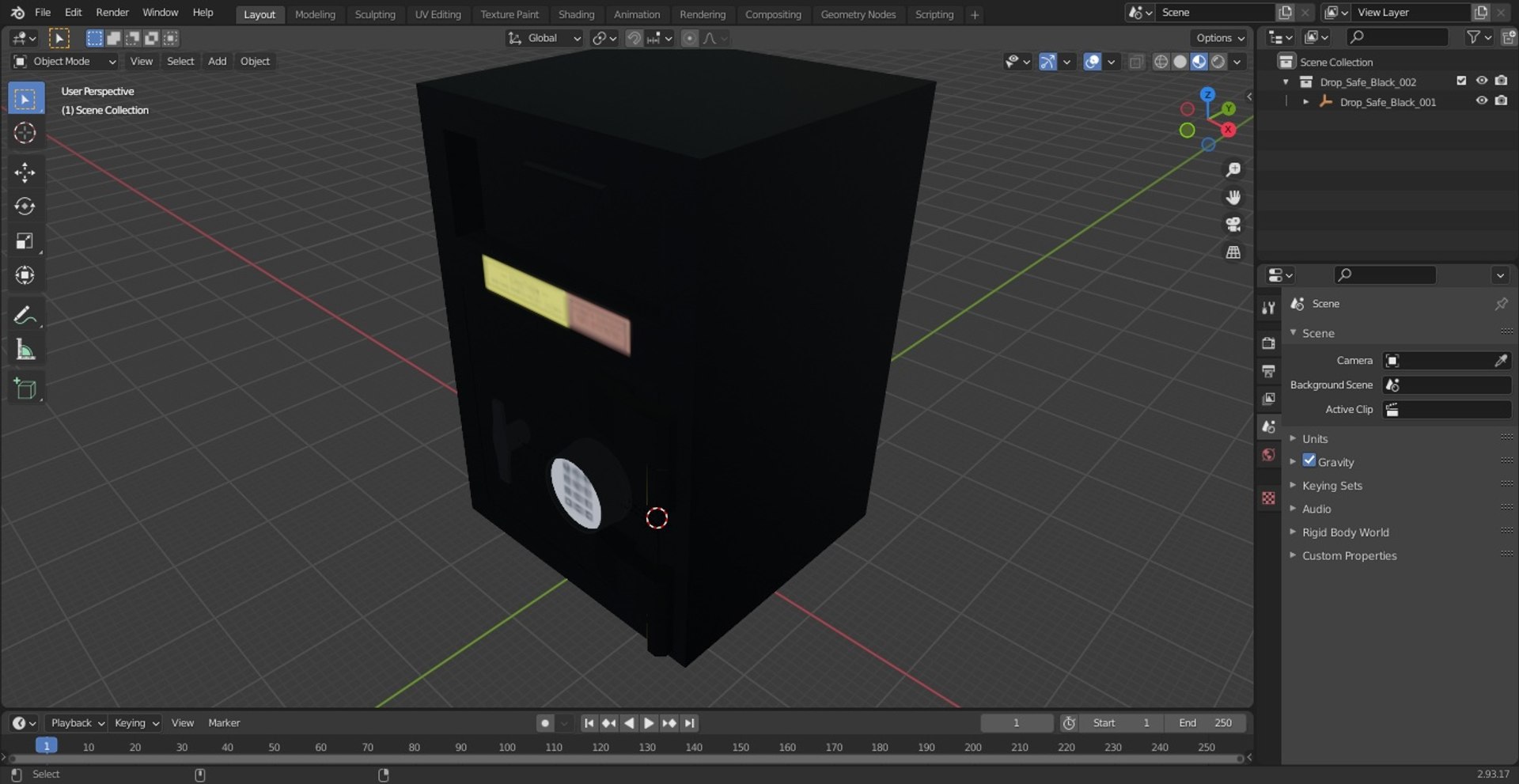This screenshot has height=784, width=1519.
Task: Open the Playback dropdown
Action: 77,723
